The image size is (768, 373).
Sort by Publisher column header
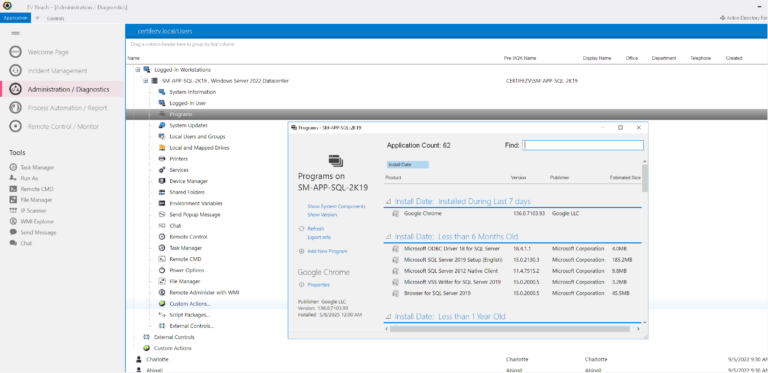[559, 177]
